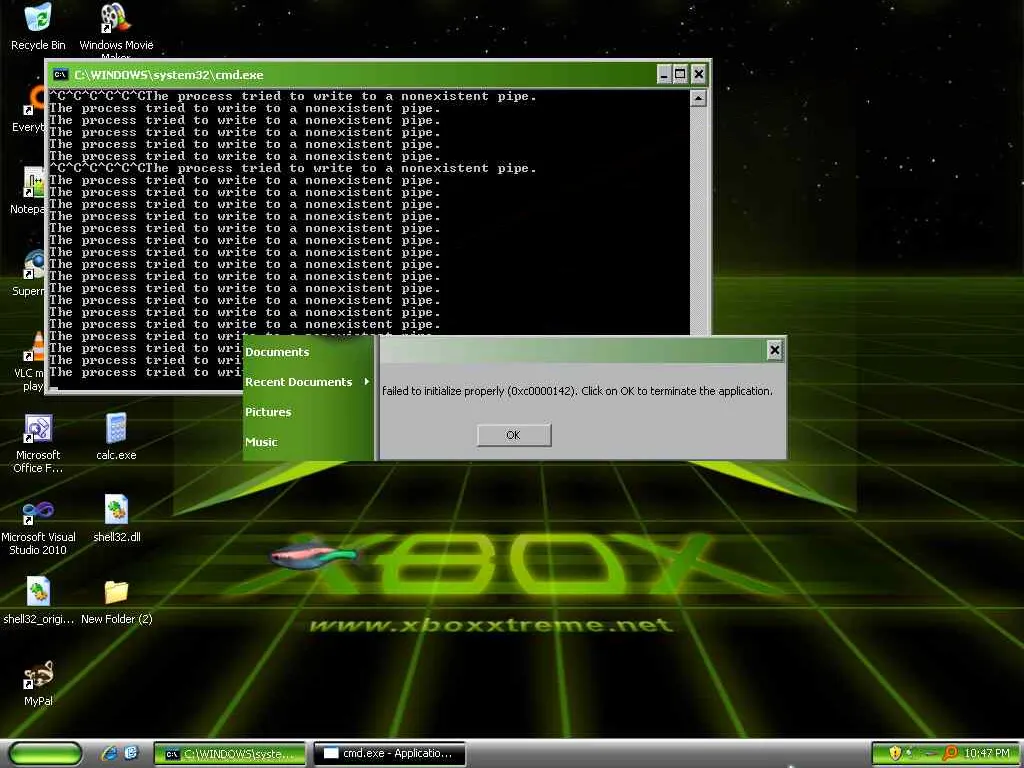Viewport: 1024px width, 768px height.
Task: Switch to C:\WINDOWS\syste... taskbar button
Action: pyautogui.click(x=229, y=754)
